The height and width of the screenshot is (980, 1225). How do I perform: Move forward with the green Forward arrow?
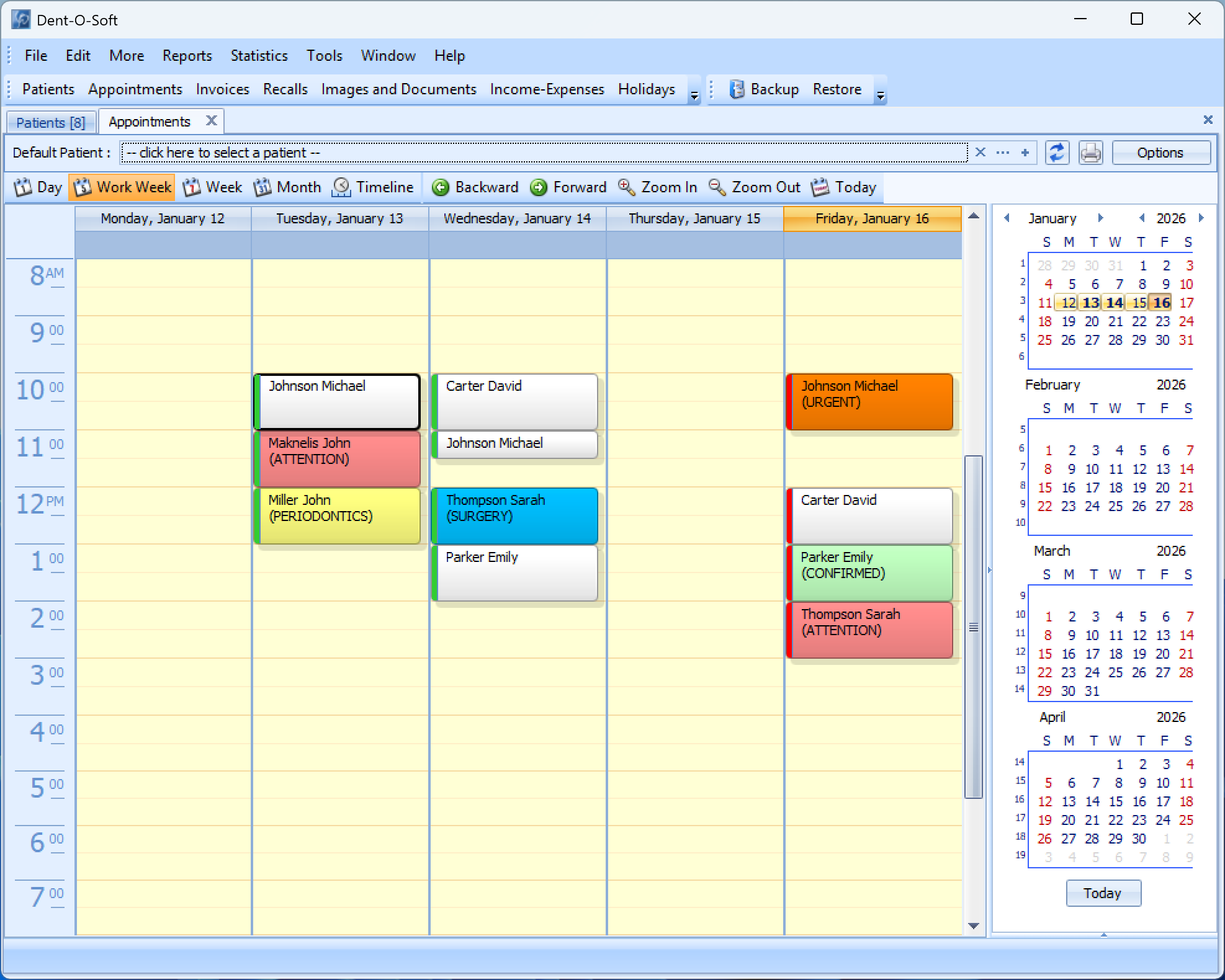567,187
